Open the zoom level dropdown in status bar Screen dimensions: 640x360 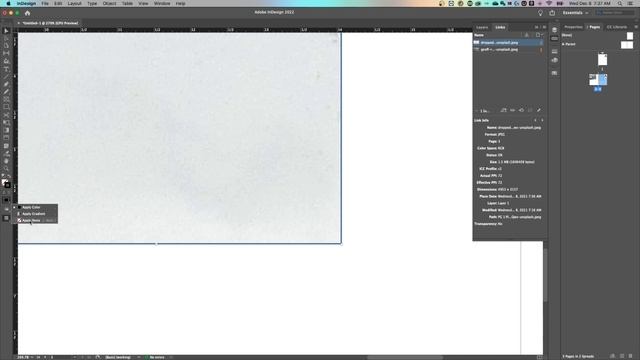pos(32,357)
